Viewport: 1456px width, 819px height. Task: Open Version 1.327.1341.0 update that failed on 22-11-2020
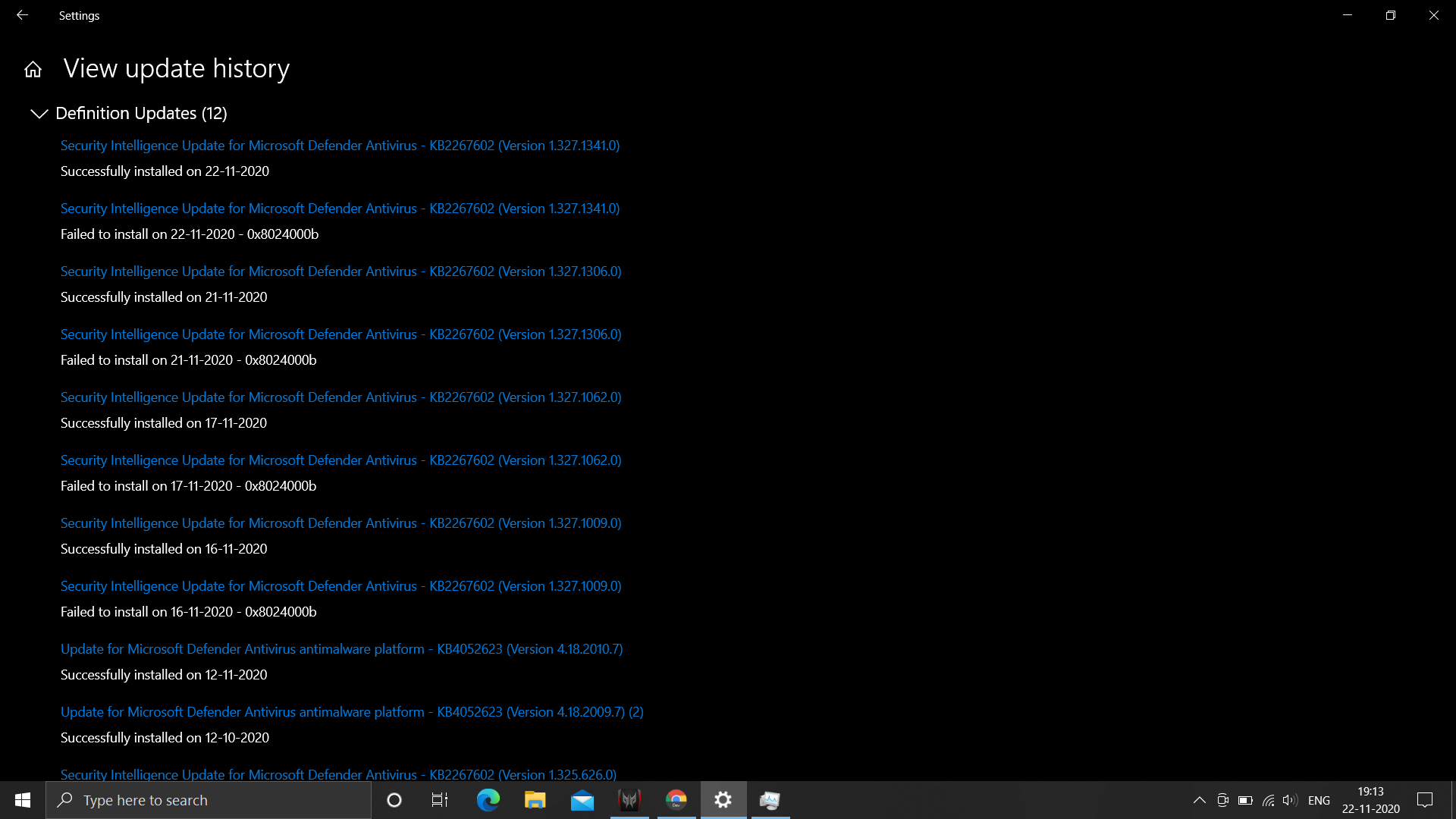[x=340, y=209]
